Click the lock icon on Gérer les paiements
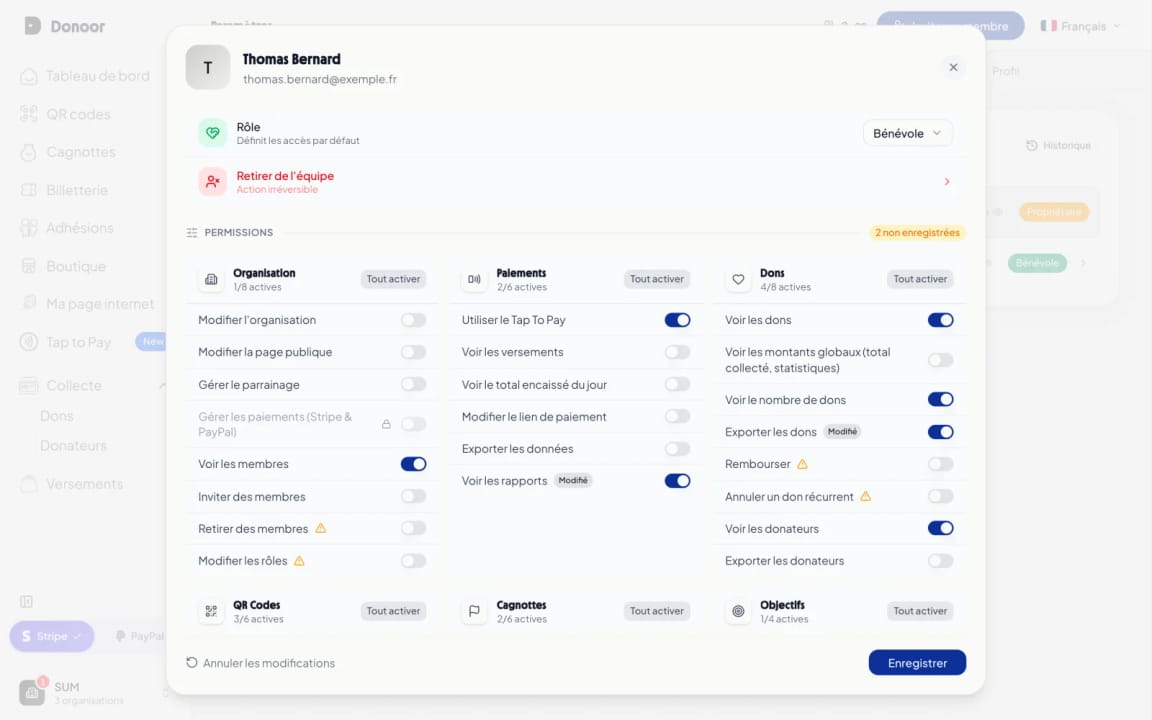This screenshot has width=1152, height=720. pos(386,425)
